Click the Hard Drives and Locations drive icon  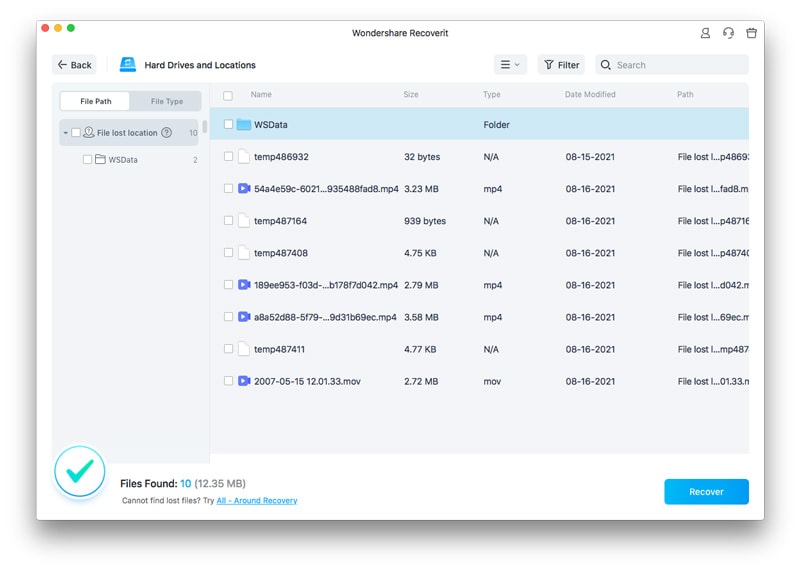tap(128, 65)
